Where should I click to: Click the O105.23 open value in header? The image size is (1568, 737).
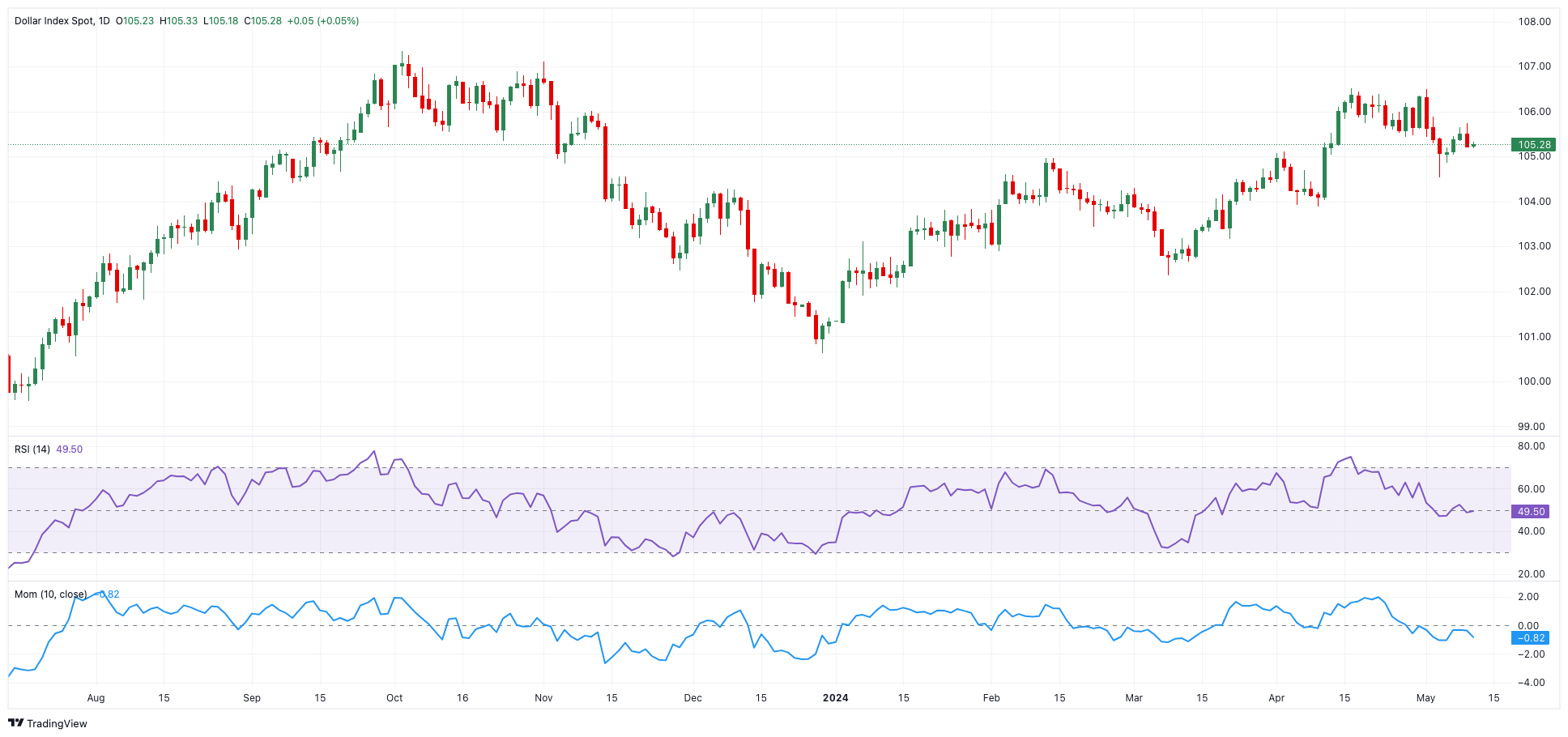(x=135, y=21)
